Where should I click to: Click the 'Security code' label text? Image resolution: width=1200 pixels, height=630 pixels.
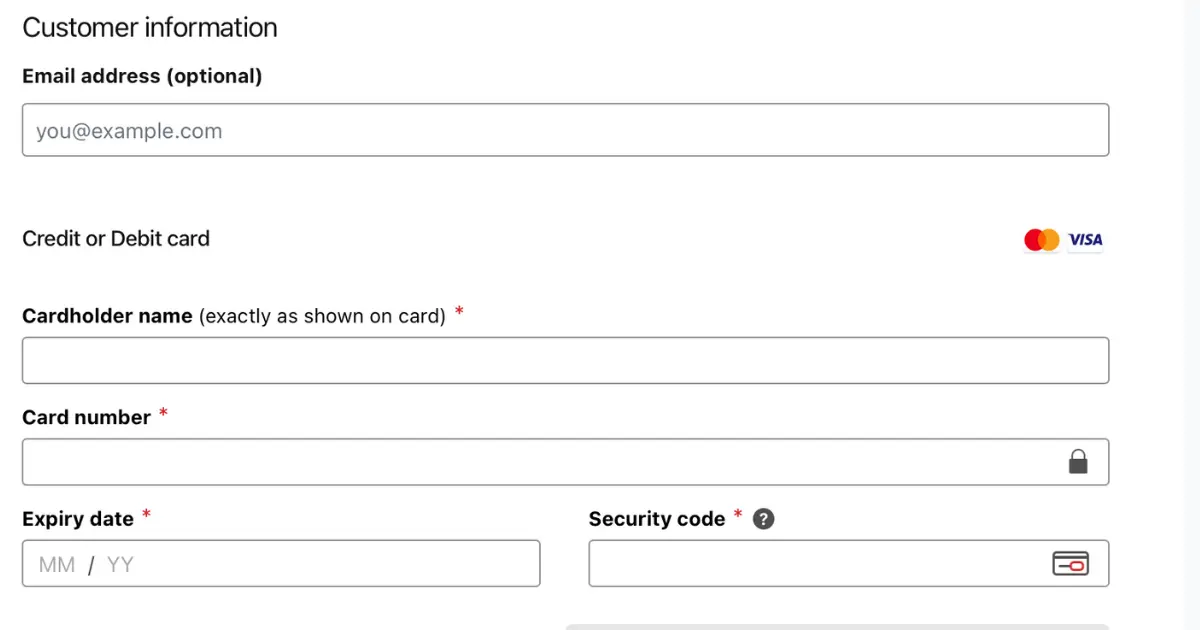click(657, 519)
